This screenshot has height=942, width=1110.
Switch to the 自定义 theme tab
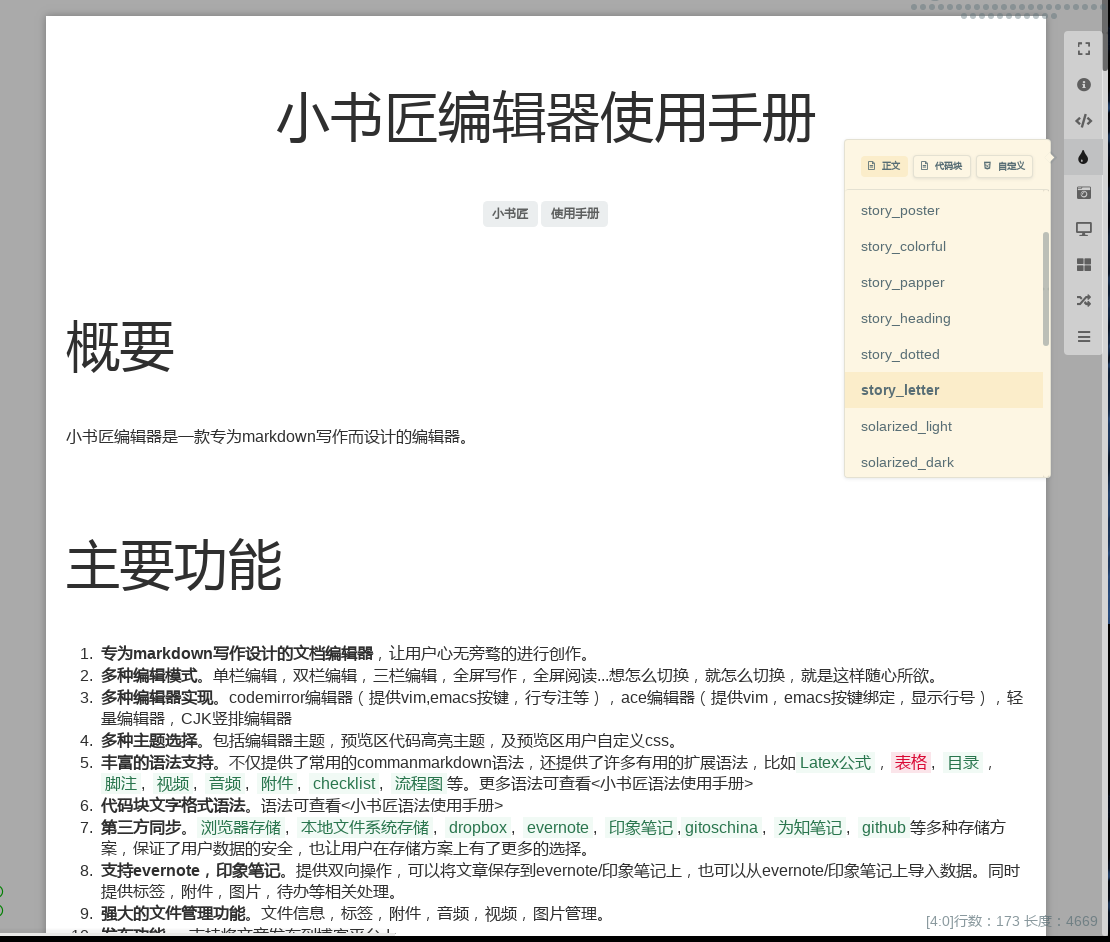(1005, 166)
